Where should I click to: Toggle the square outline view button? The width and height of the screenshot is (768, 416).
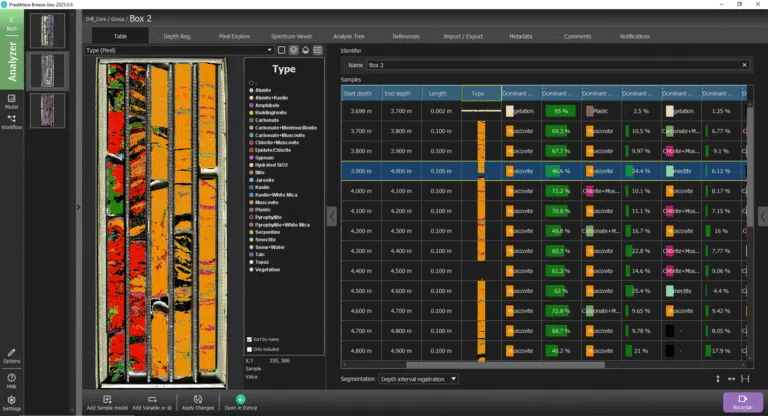tap(282, 50)
